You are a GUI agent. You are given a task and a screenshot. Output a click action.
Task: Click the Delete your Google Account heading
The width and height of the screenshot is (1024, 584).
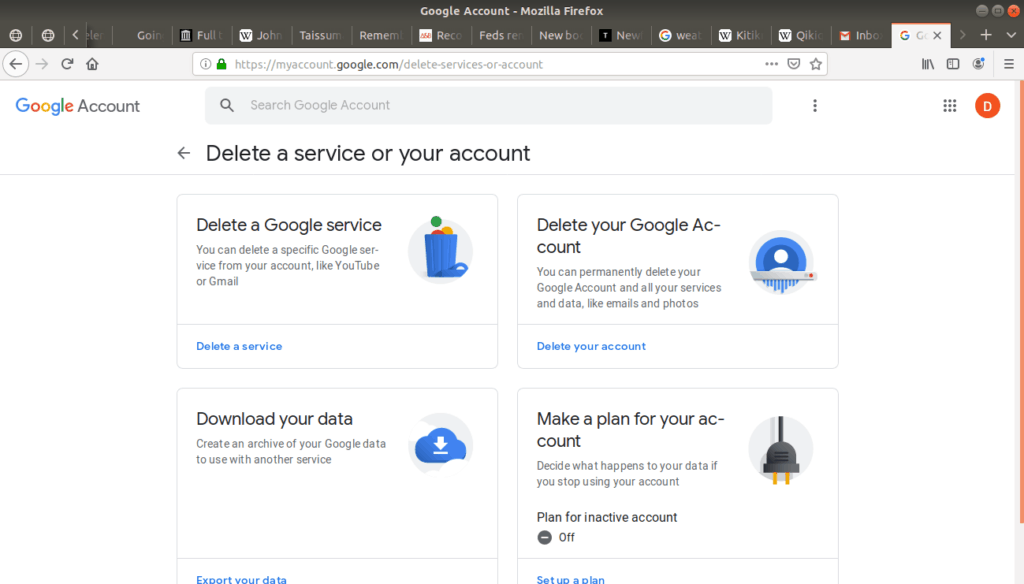pyautogui.click(x=628, y=236)
